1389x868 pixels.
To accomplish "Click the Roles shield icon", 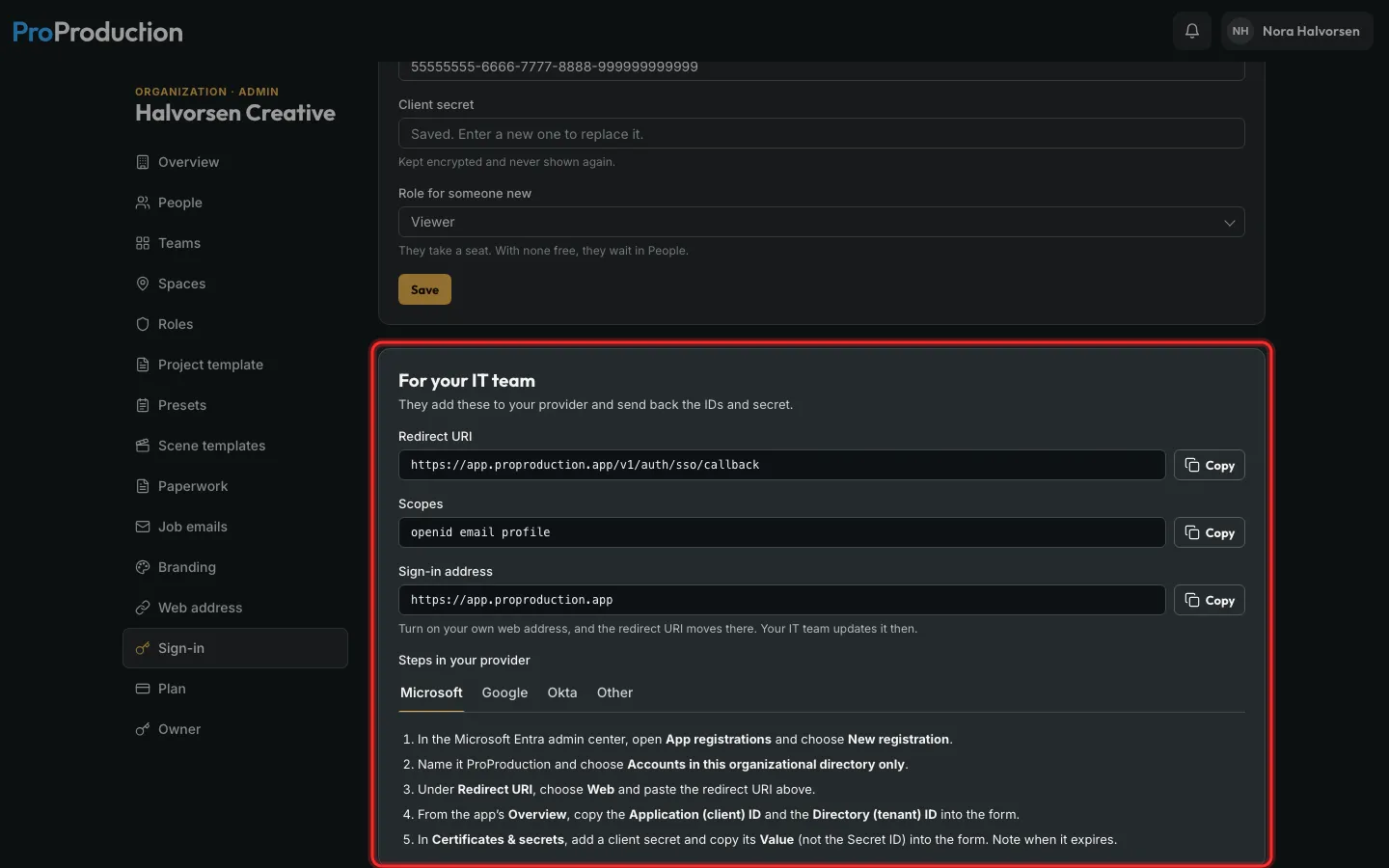I will click(x=143, y=324).
